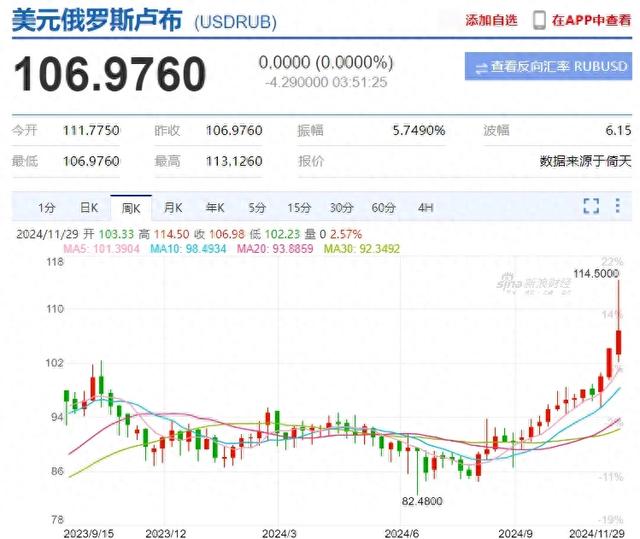Select the 30分 interval tab
The image size is (640, 539).
[341, 208]
